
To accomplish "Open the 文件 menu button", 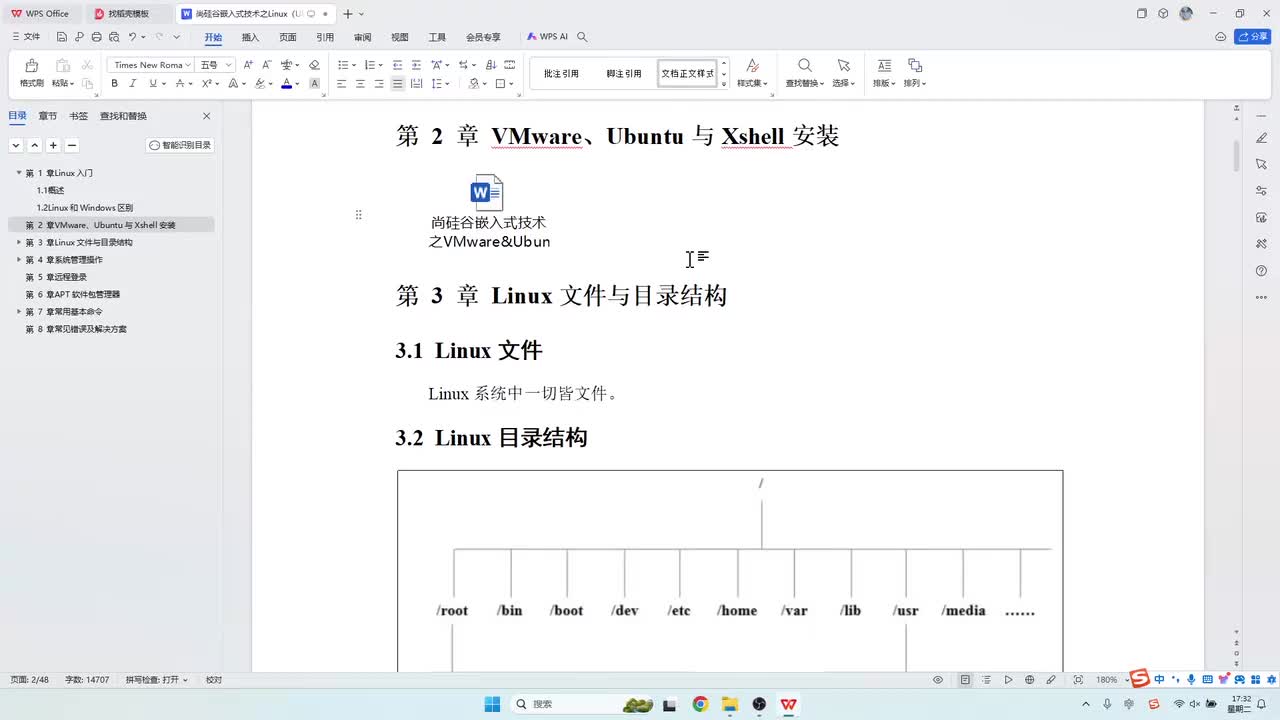I will pos(27,37).
